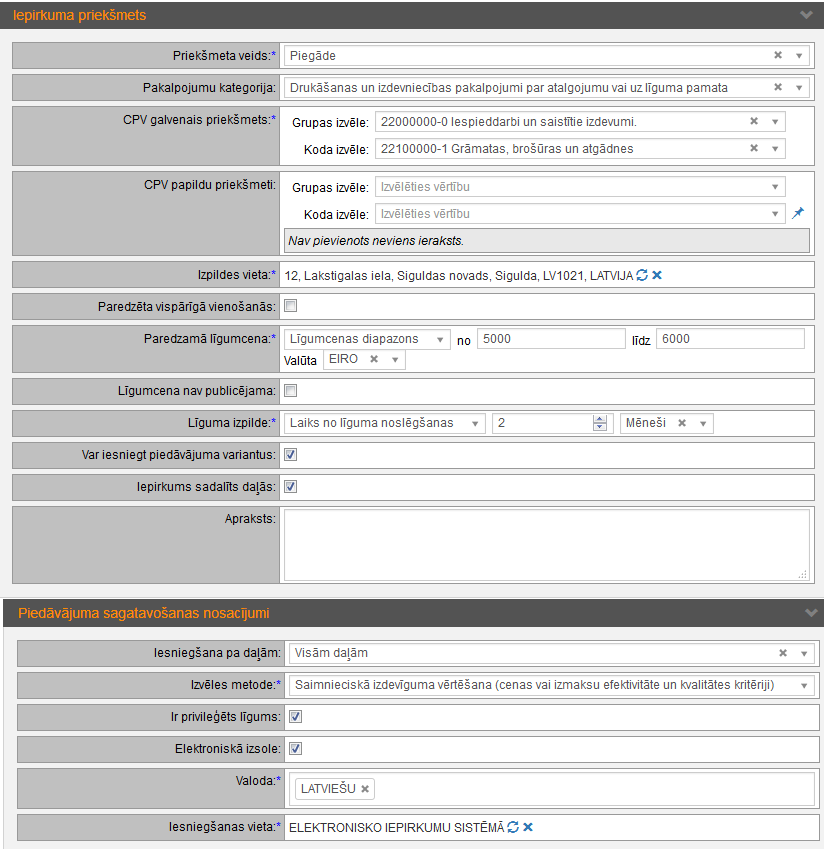Click refresh icon next to Iesniegšanas vieta
824x849 pixels.
(x=513, y=827)
